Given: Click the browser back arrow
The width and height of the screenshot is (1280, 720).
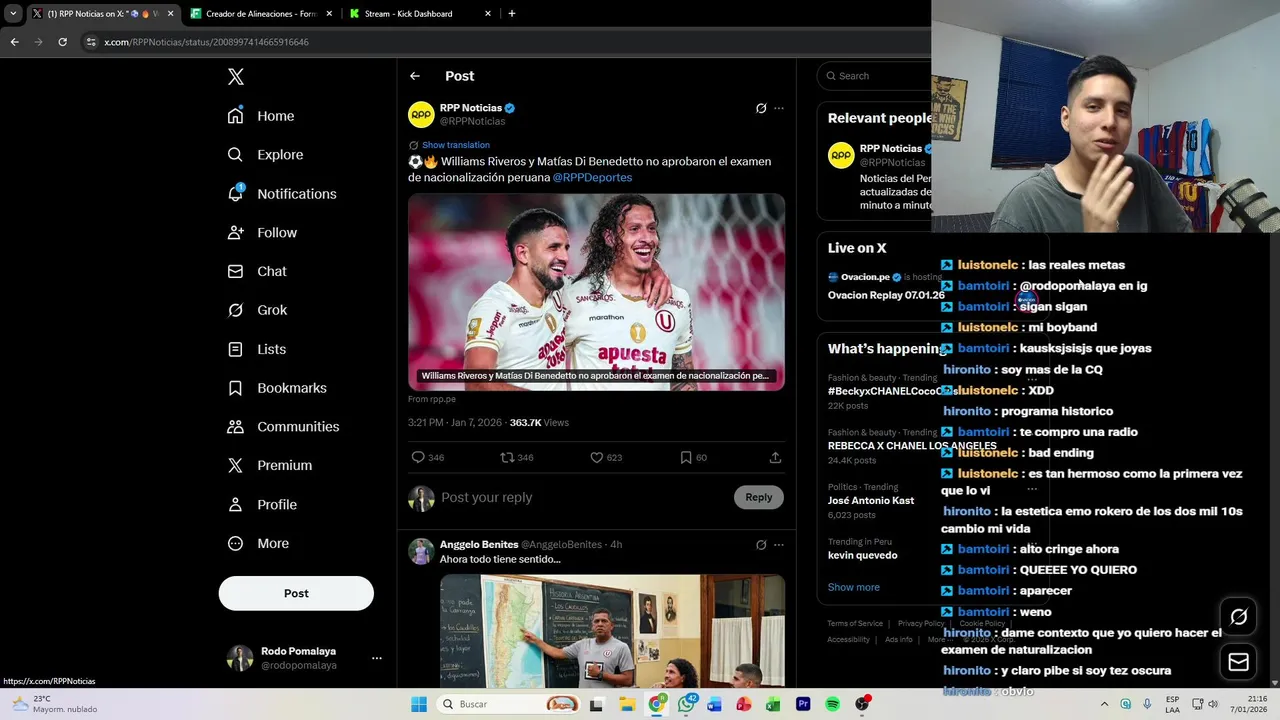Looking at the screenshot, I should (x=14, y=42).
